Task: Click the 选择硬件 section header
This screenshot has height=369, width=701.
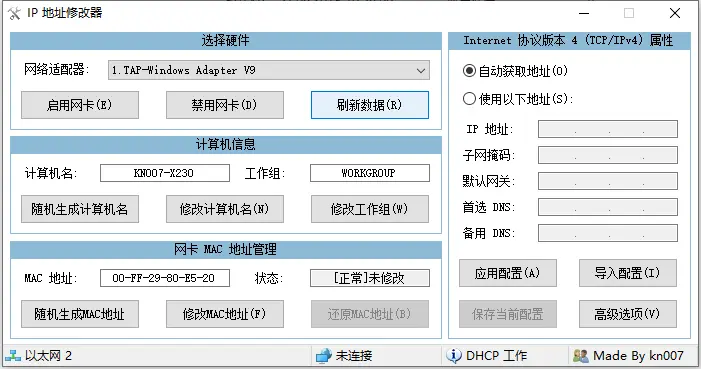Action: coord(226,41)
